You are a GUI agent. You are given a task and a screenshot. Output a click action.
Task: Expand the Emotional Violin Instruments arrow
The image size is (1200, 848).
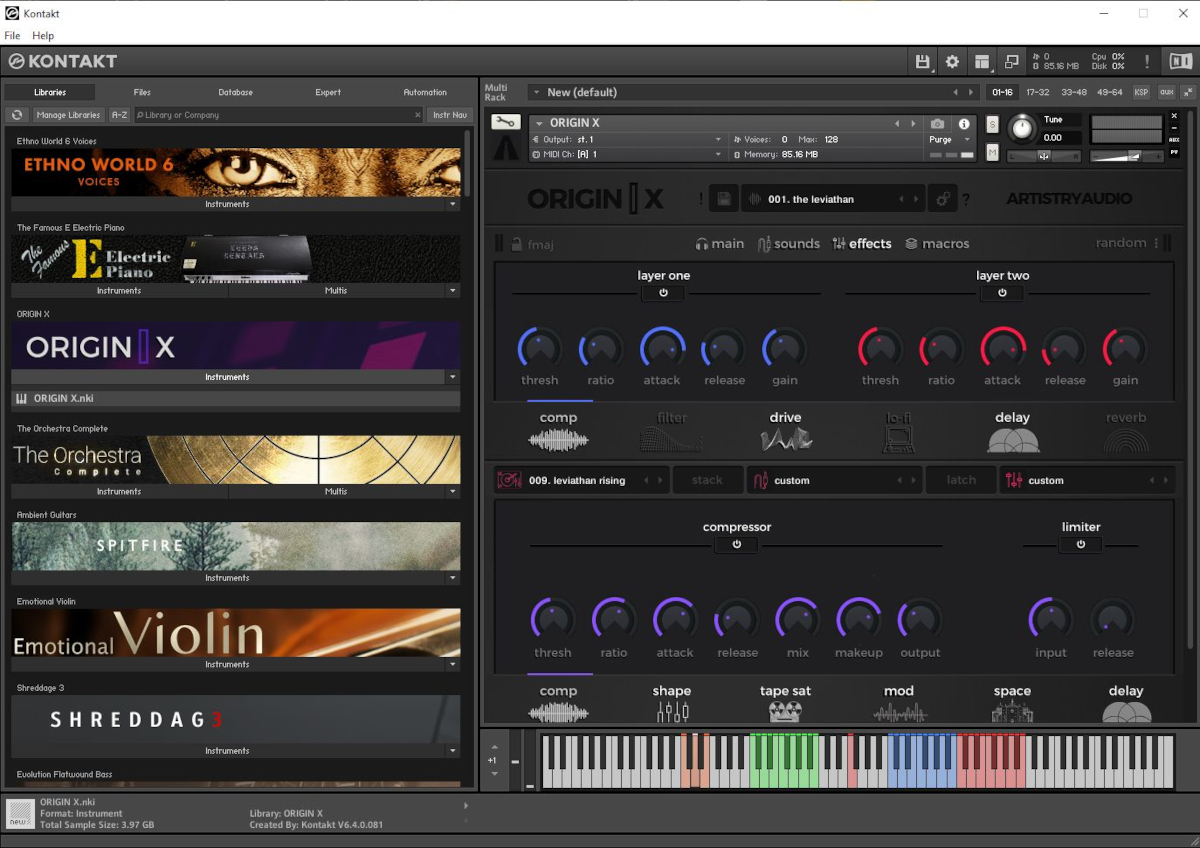coord(453,664)
